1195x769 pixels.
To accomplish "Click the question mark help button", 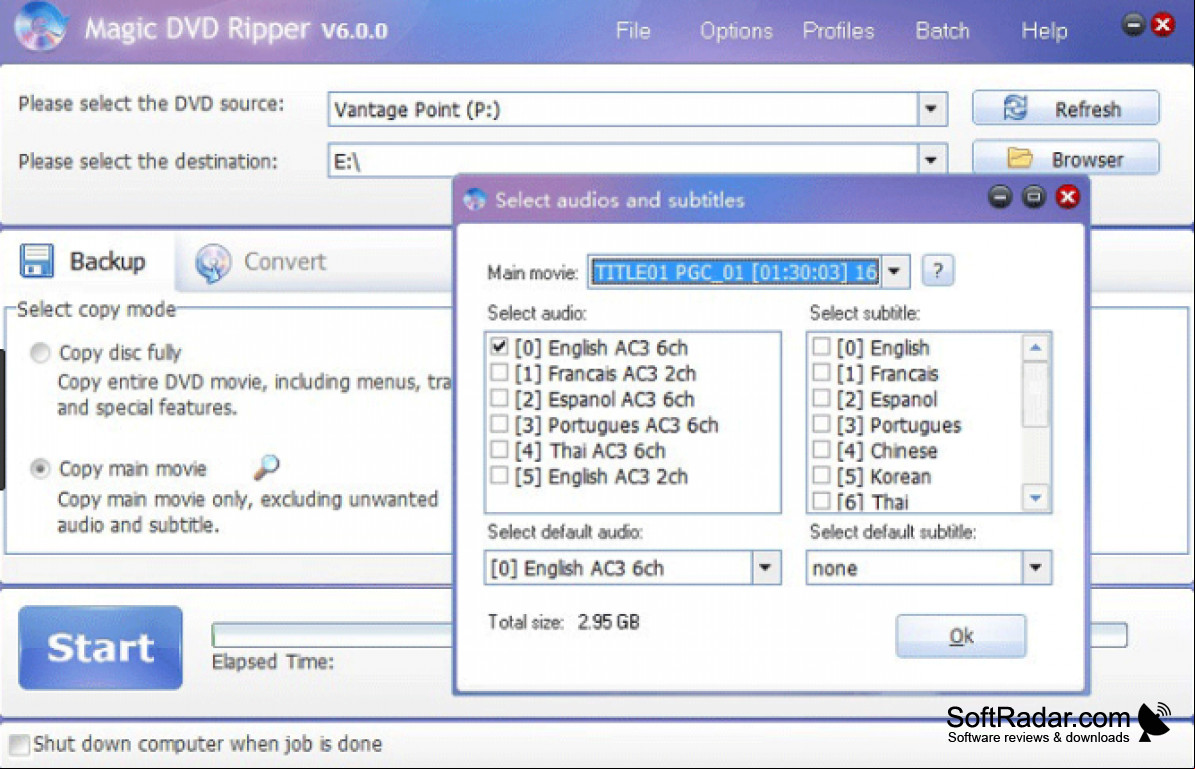I will [937, 271].
